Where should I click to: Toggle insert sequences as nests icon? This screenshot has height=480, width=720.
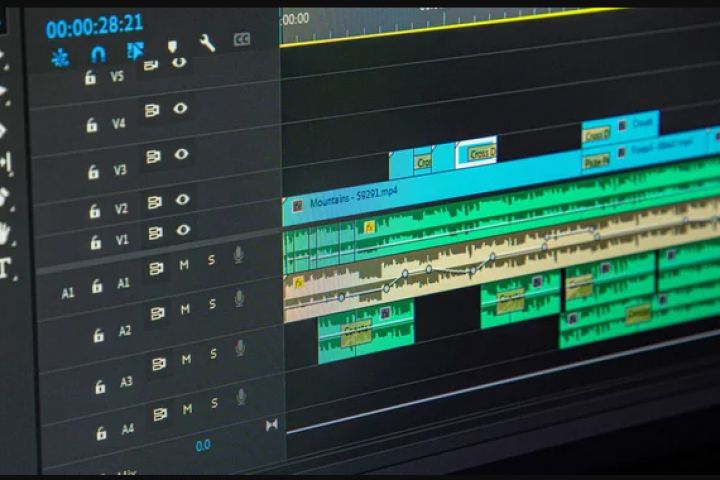pyautogui.click(x=60, y=58)
